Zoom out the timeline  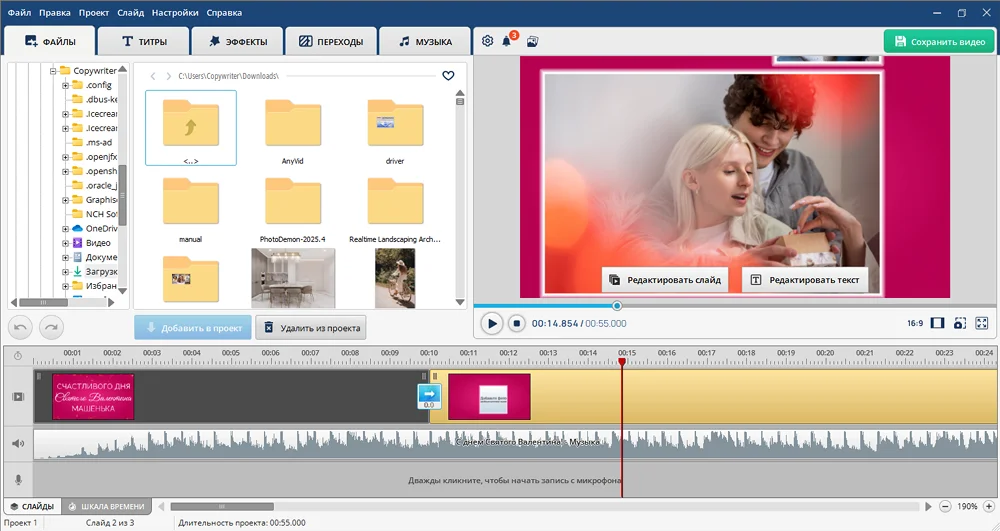(x=945, y=506)
